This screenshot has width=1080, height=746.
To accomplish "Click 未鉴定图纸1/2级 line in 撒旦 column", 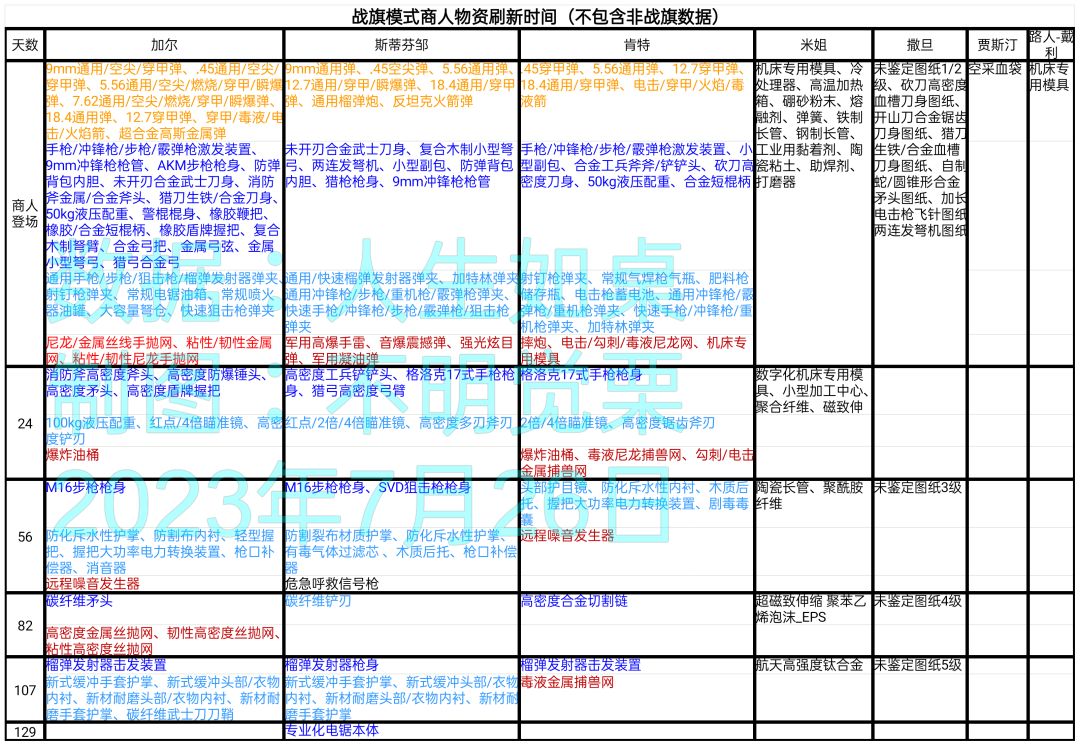I will (x=917, y=69).
